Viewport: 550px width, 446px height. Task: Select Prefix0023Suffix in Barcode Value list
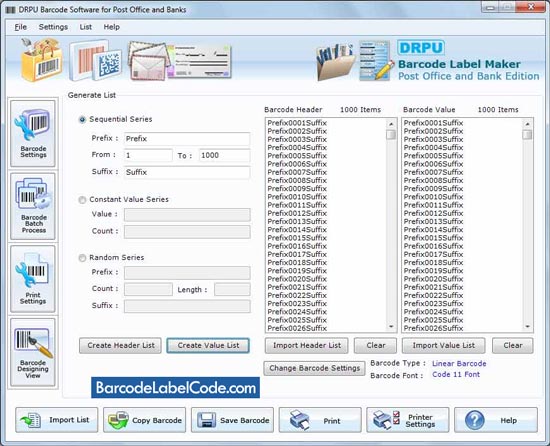(433, 304)
